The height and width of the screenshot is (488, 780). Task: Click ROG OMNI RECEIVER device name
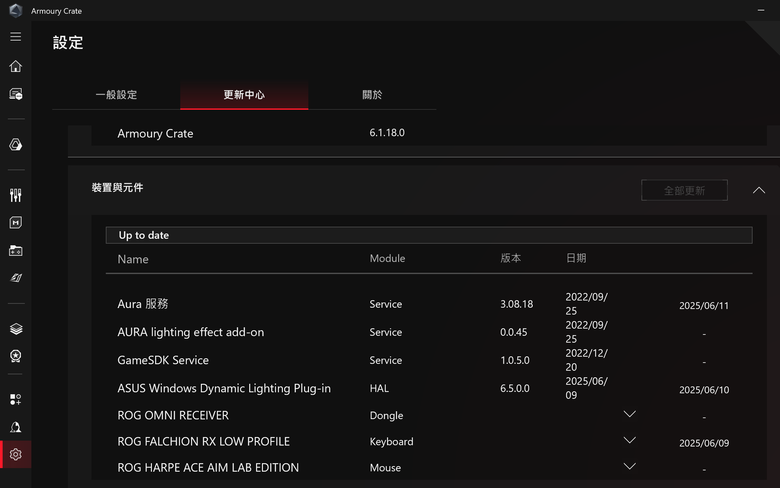[x=173, y=415]
